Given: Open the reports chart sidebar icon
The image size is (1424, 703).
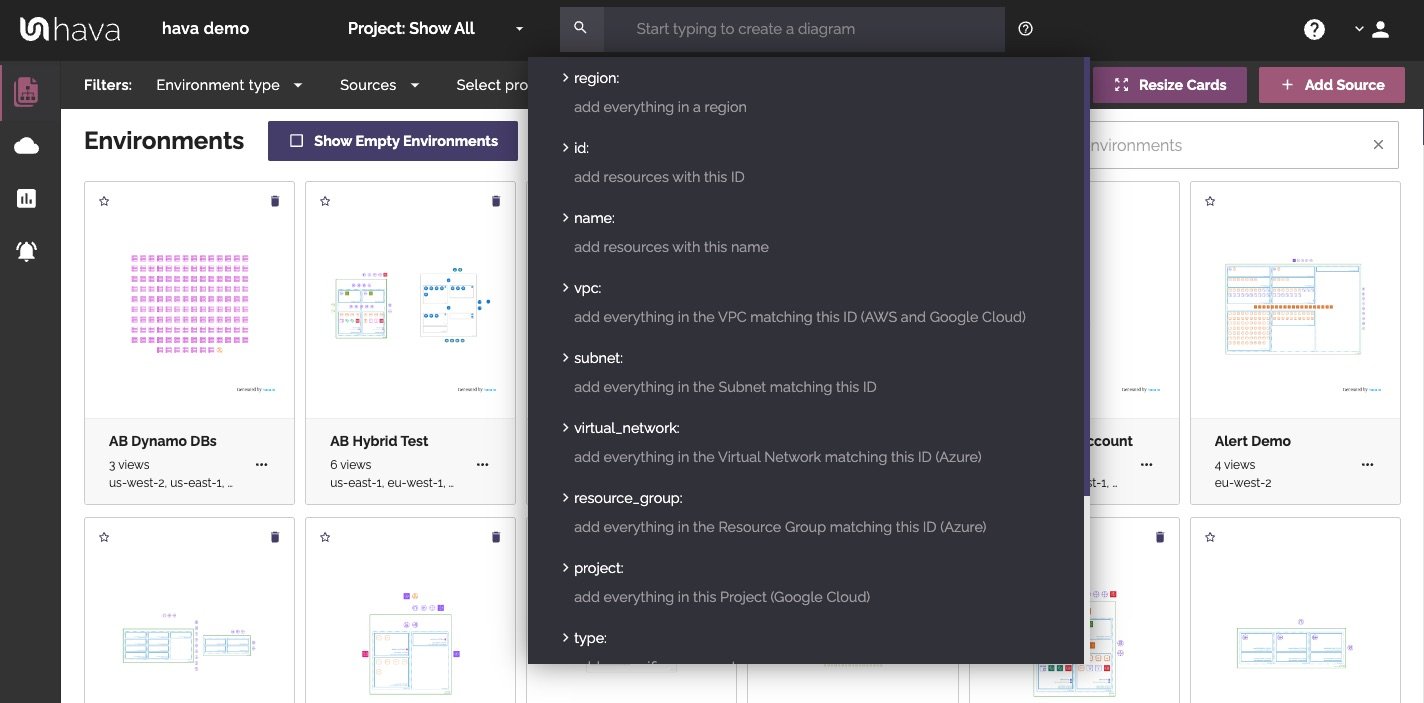Looking at the screenshot, I should point(27,199).
